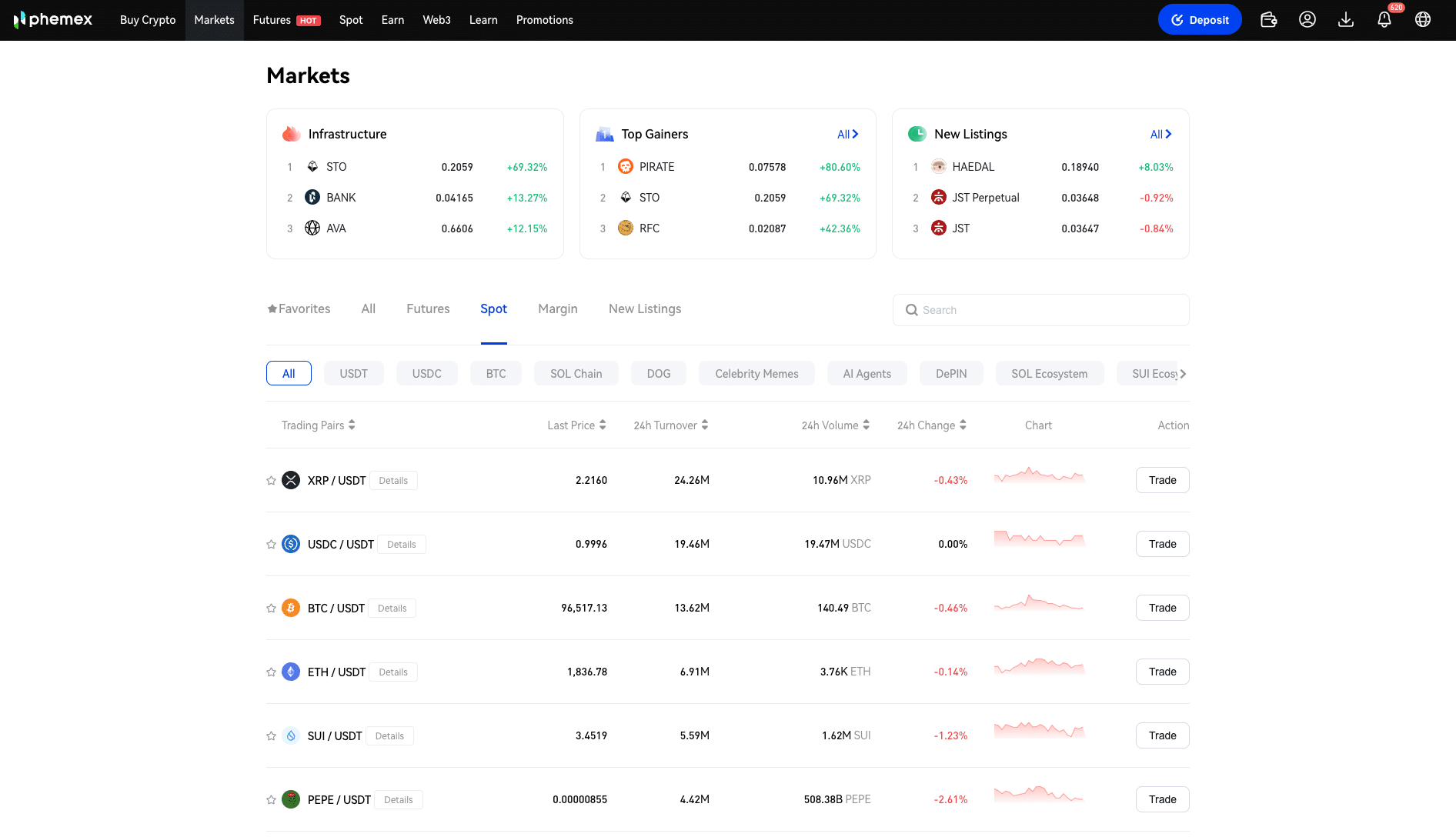Select the USDT filter chip
The image size is (1456, 837).
(x=354, y=373)
